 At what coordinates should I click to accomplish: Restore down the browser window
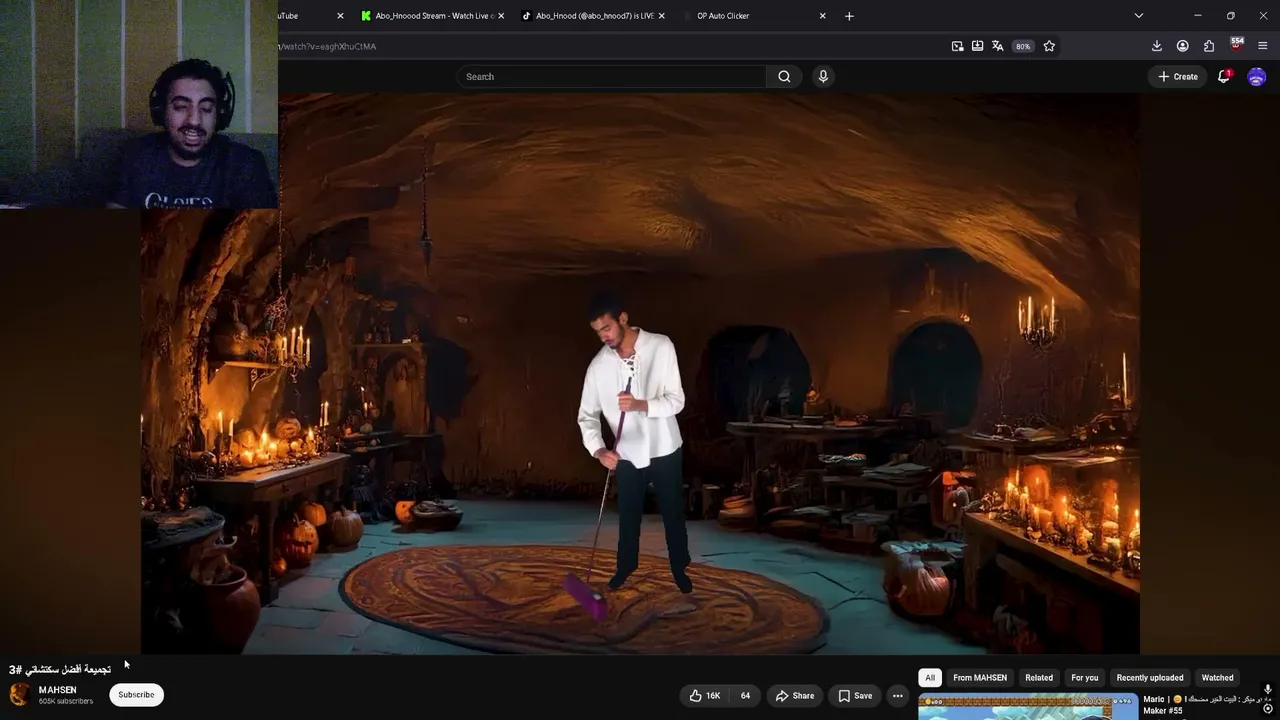point(1231,16)
